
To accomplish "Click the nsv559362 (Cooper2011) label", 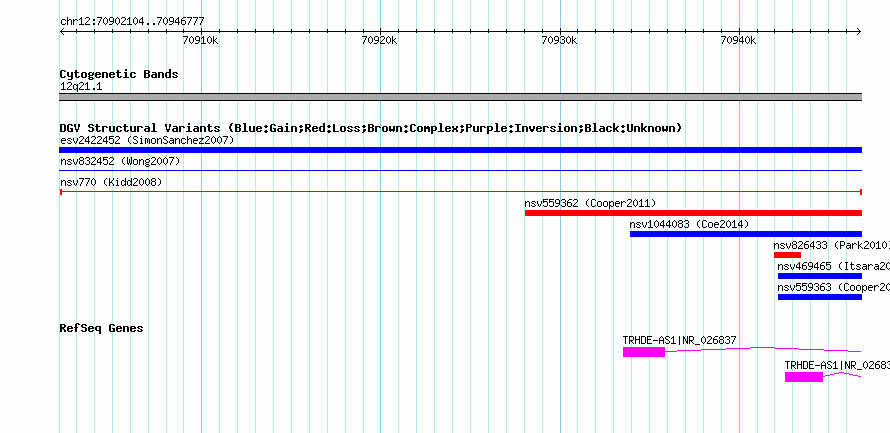I will 590,203.
